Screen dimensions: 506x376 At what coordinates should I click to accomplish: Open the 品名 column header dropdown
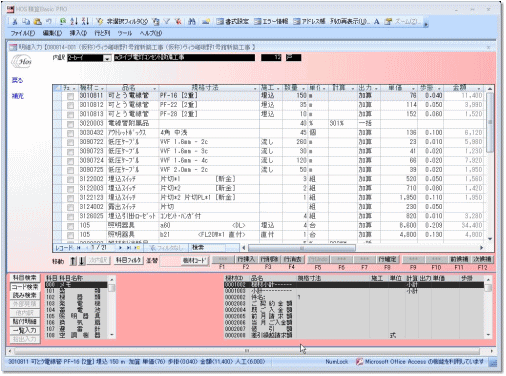[x=154, y=88]
